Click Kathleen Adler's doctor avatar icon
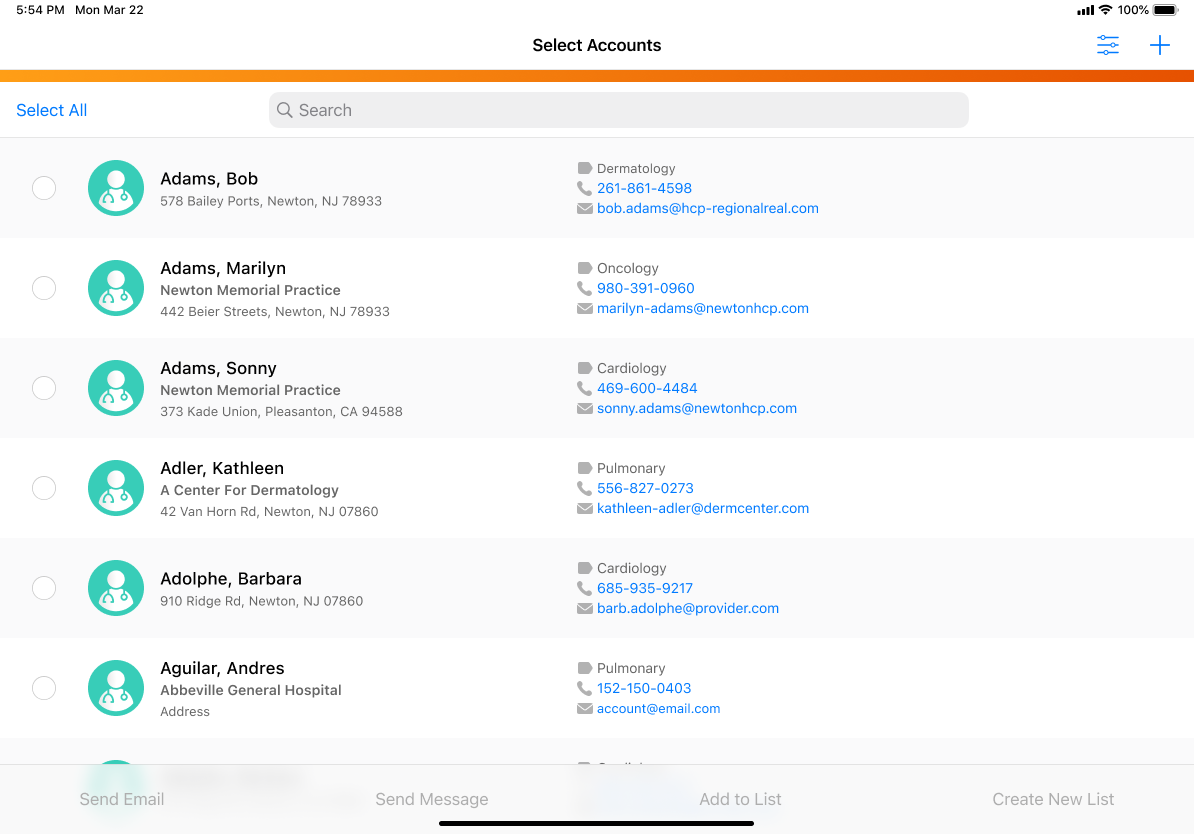 coord(116,488)
